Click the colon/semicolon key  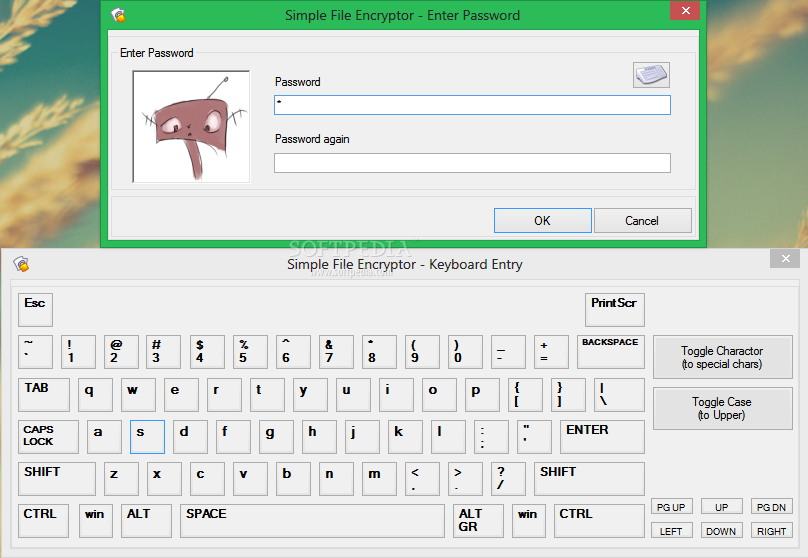[x=491, y=437]
